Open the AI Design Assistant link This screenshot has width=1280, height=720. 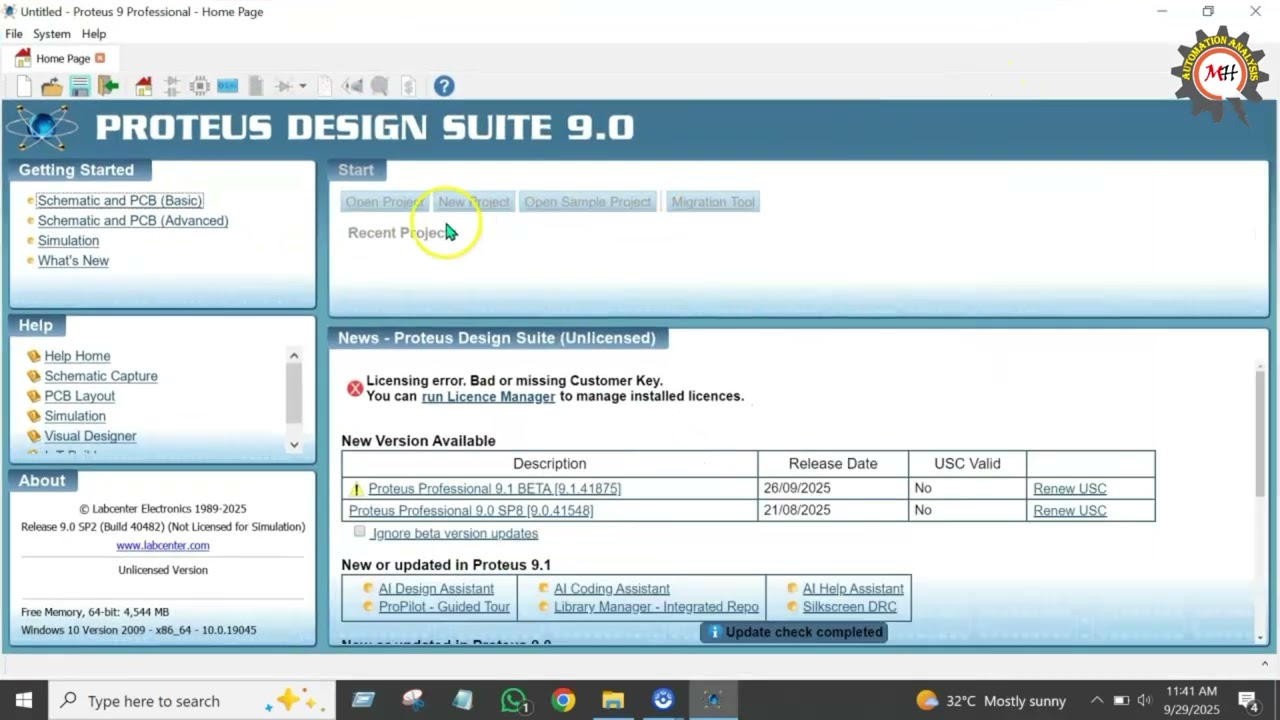pyautogui.click(x=436, y=589)
